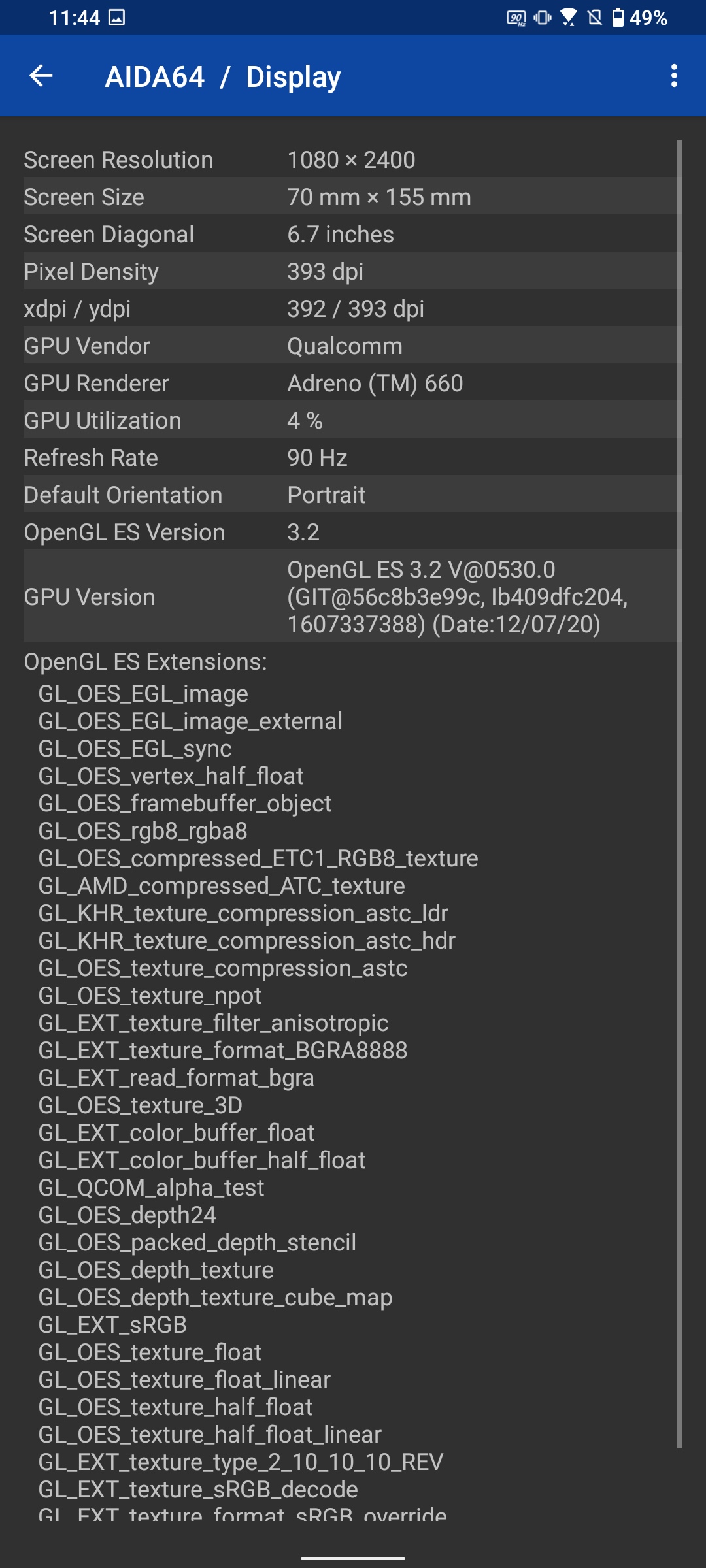706x1568 pixels.
Task: Tap the screenshot notification icon in status bar
Action: (x=116, y=18)
